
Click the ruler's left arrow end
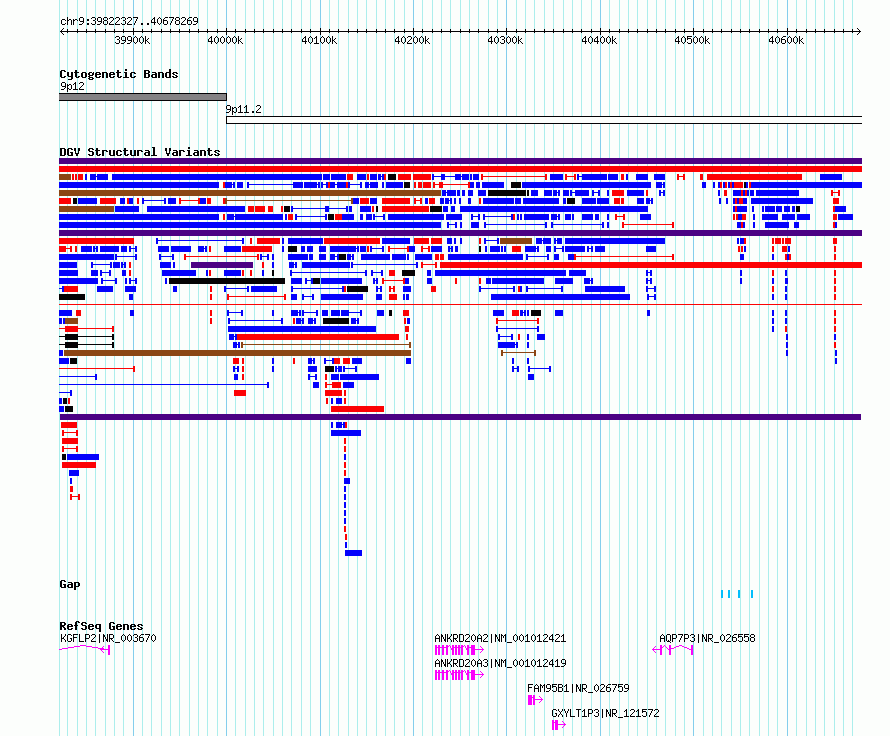pyautogui.click(x=62, y=31)
